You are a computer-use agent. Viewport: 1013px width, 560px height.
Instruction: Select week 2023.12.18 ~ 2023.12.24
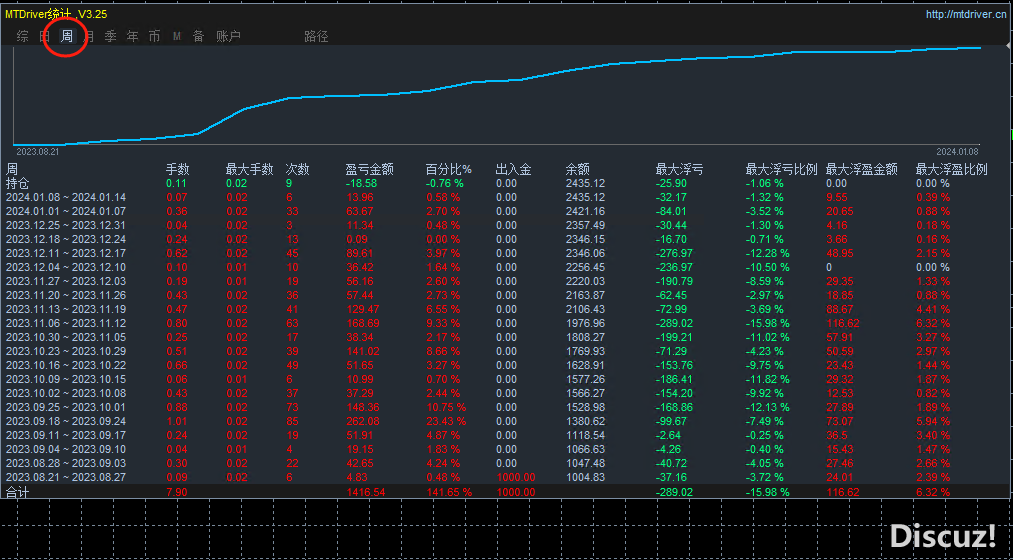coord(66,239)
